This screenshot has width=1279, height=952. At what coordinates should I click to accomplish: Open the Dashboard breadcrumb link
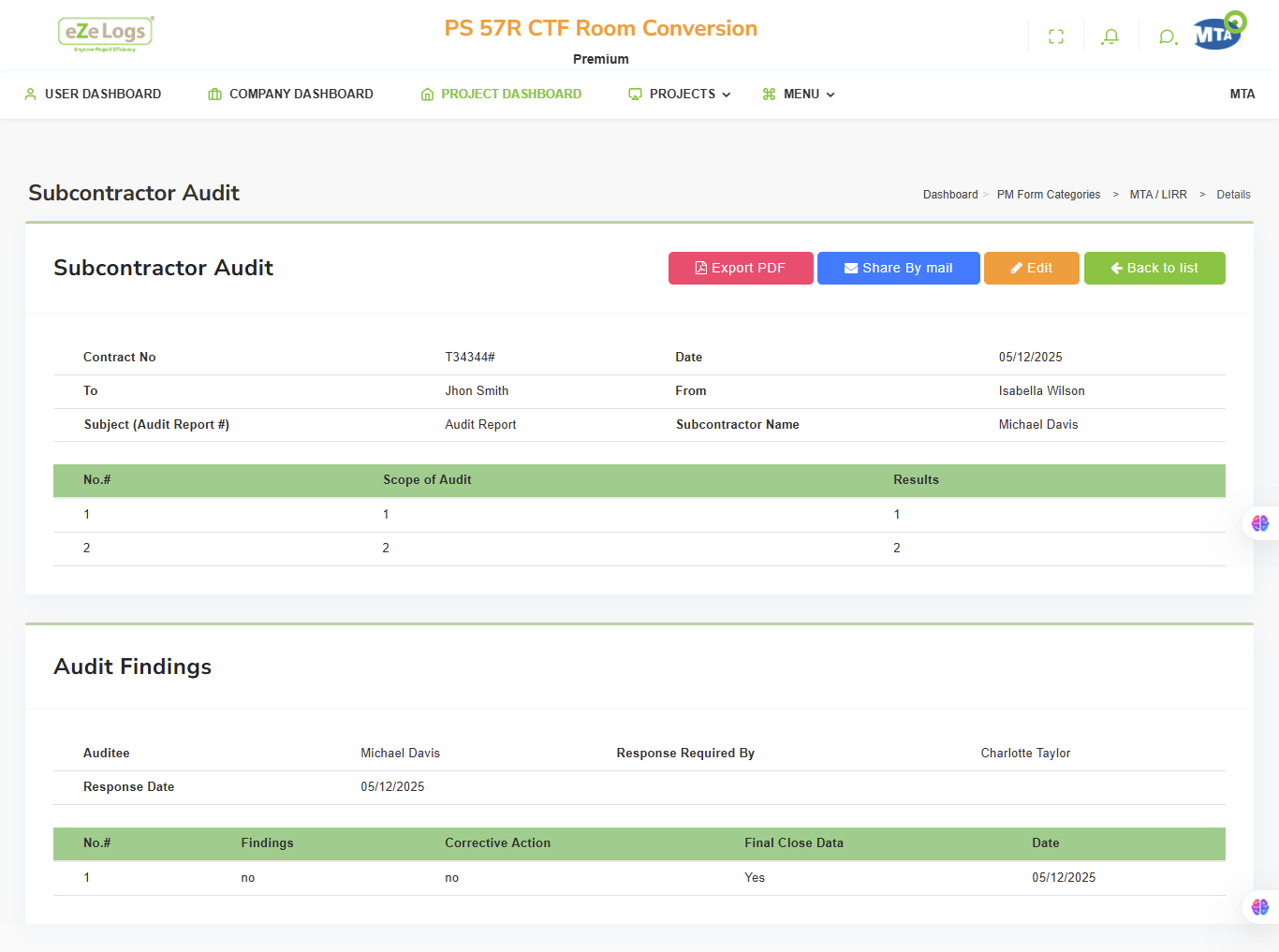pyautogui.click(x=950, y=195)
